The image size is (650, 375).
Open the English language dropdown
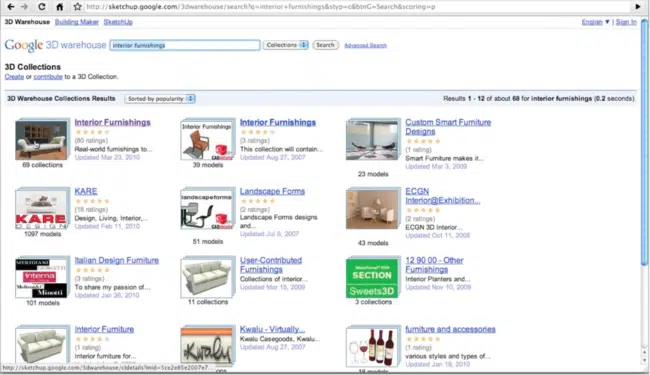(595, 22)
